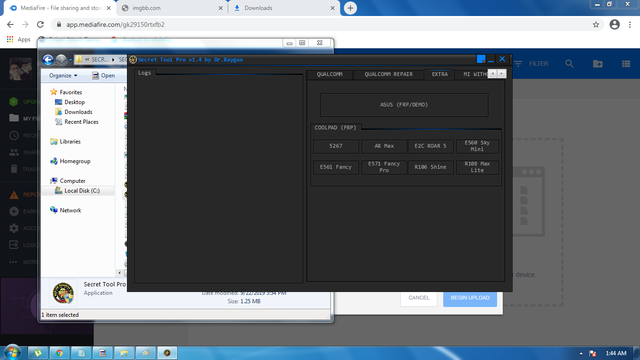Screen dimensions: 640x360
Task: Switch to the QUALCOMM REPAIR tab
Action: tap(389, 74)
